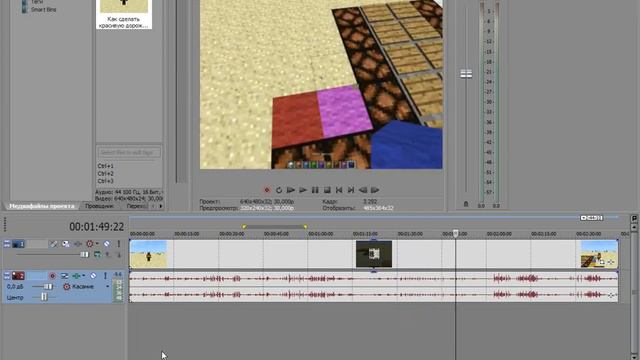Viewport: 640px width, 360px height.
Task: Step to previous frame in the transport
Action: pos(363,190)
